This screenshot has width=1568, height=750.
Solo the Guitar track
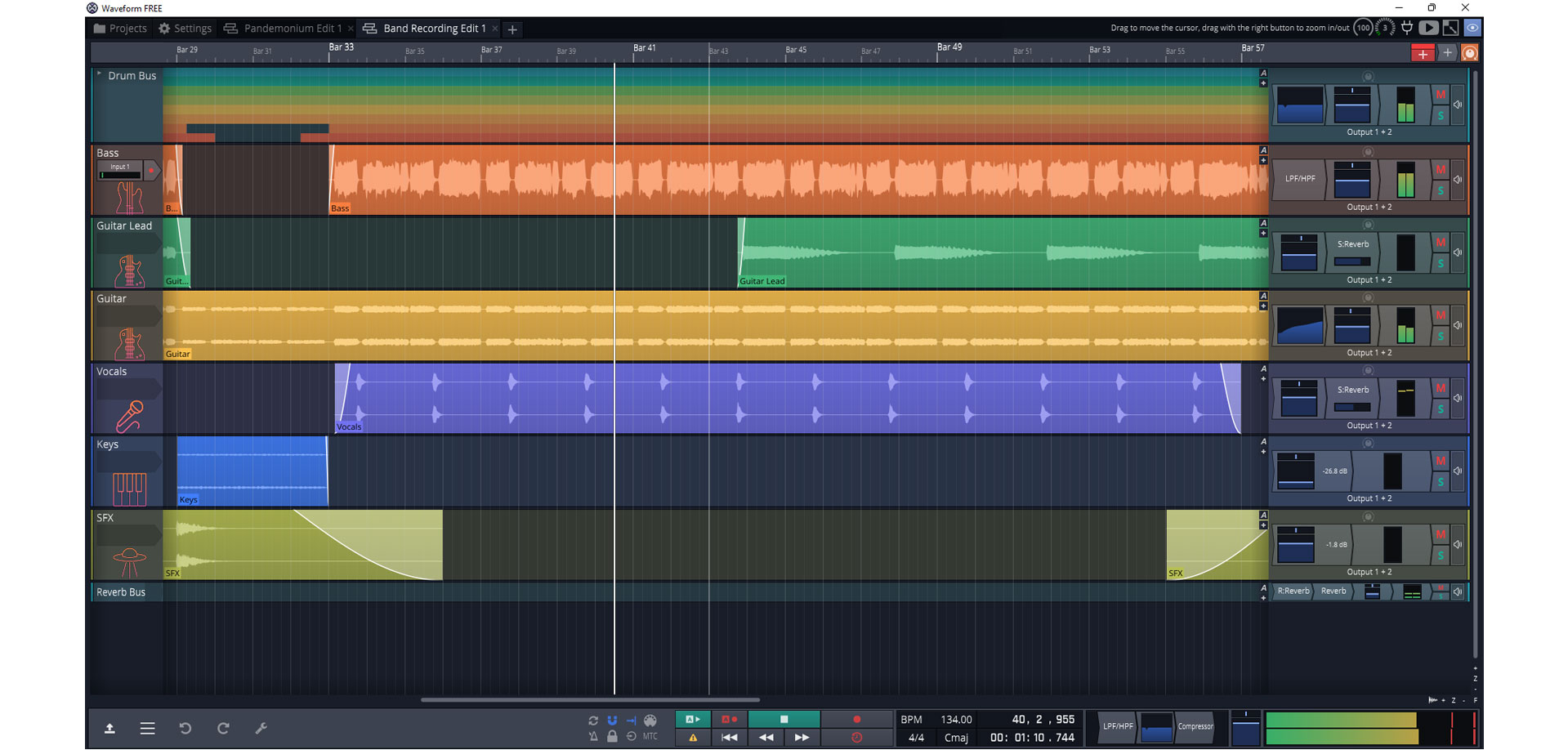click(x=1441, y=337)
